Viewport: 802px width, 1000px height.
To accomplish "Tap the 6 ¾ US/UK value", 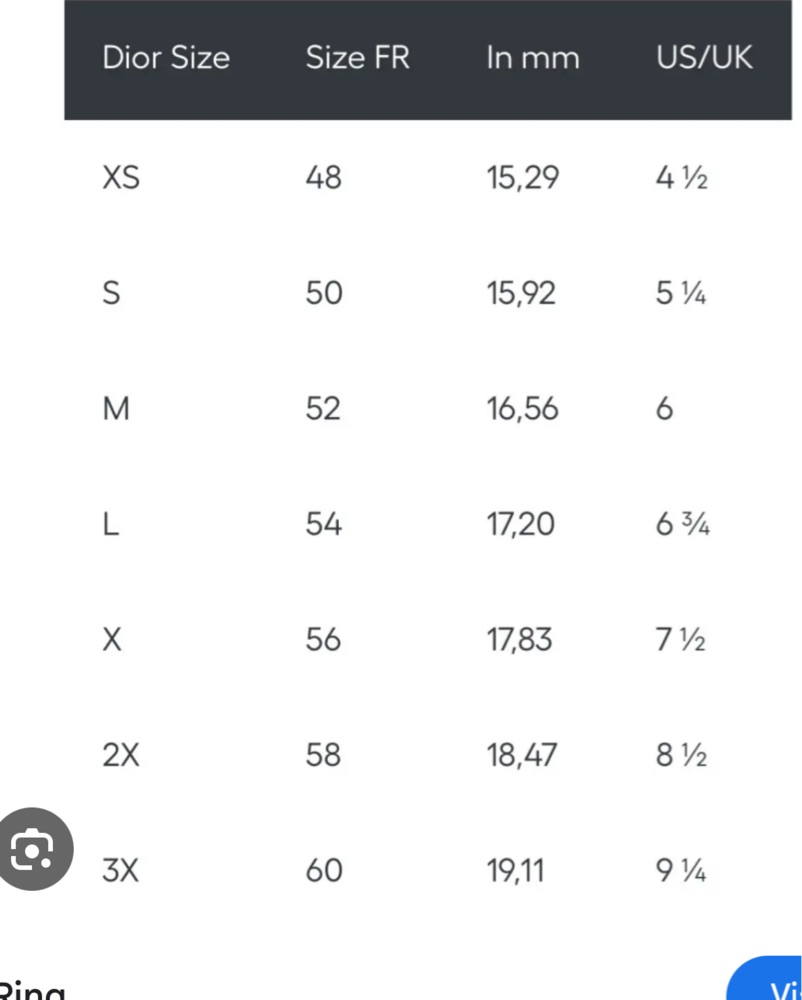I will pyautogui.click(x=683, y=524).
